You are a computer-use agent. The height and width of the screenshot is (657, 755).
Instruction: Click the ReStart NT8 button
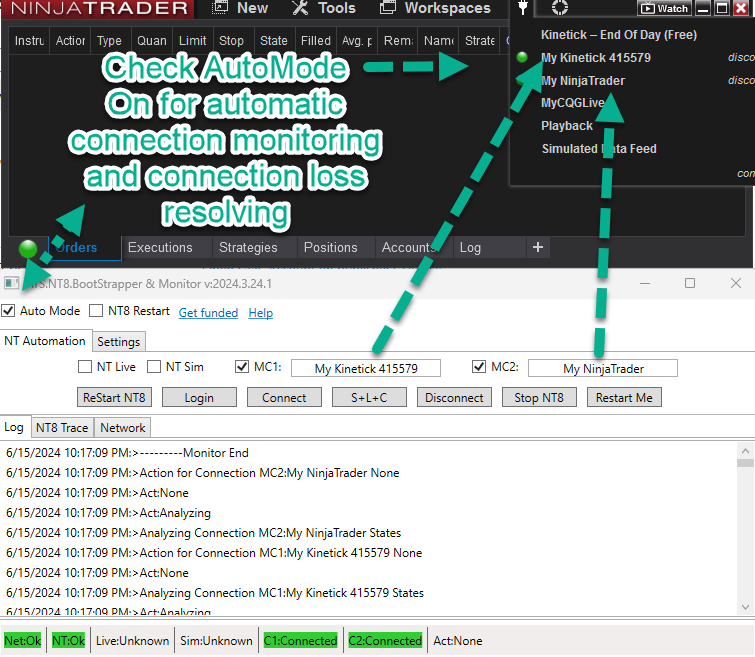[114, 397]
